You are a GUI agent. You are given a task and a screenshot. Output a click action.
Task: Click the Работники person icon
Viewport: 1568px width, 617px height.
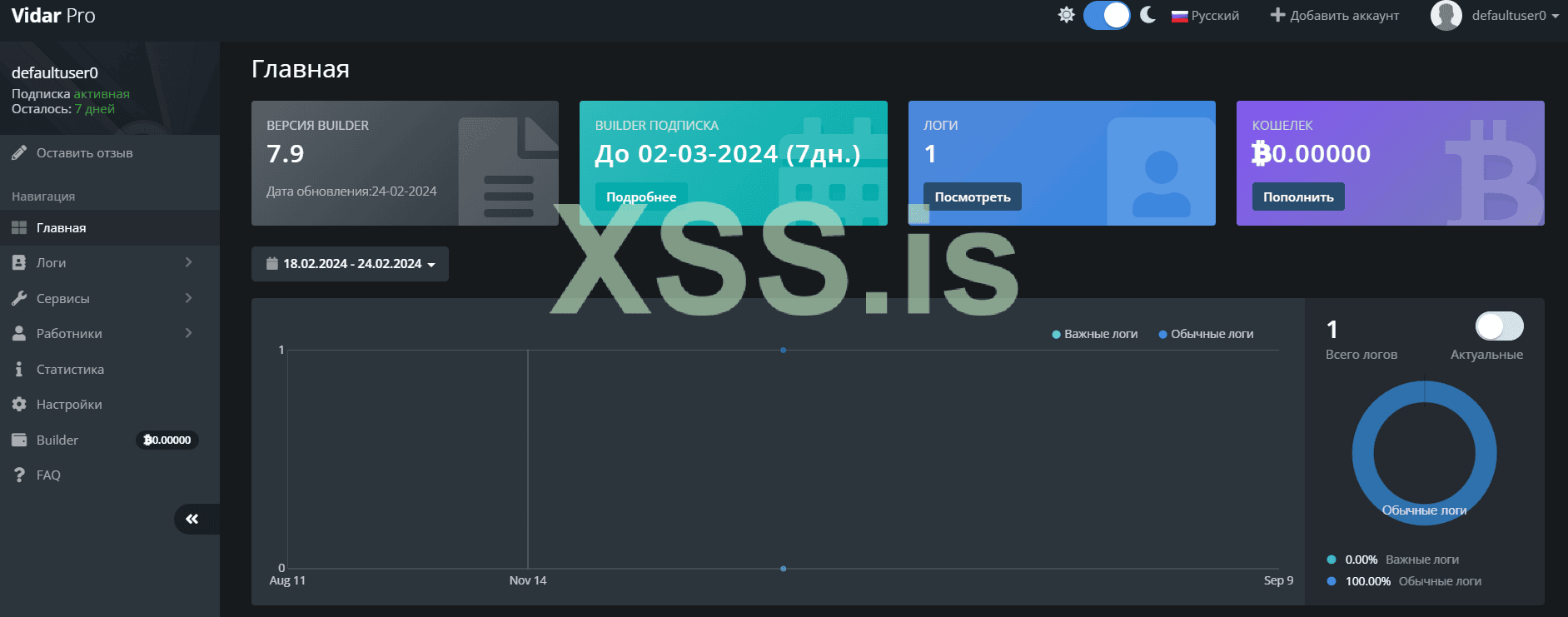coord(19,333)
